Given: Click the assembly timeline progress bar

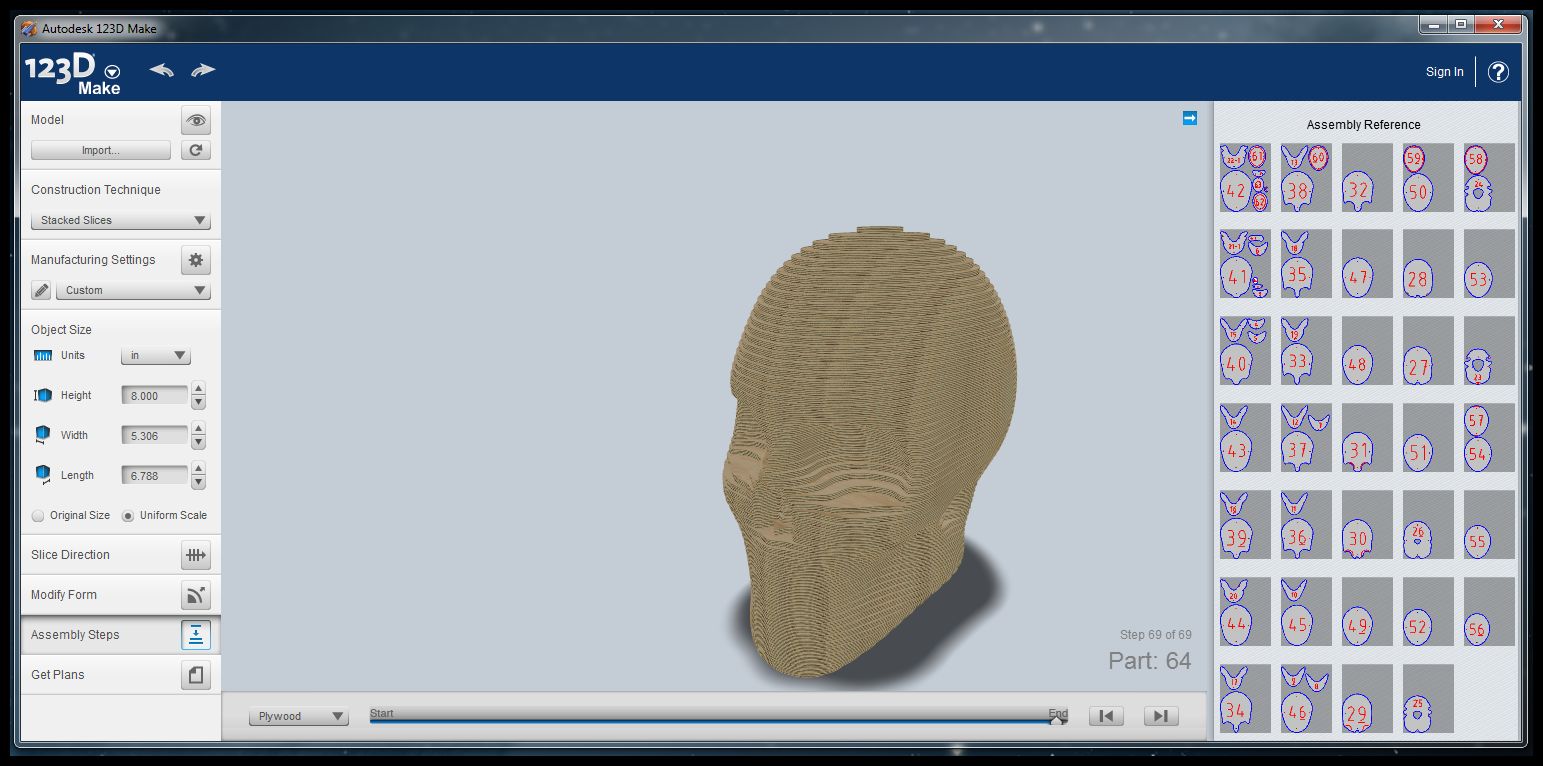Looking at the screenshot, I should (x=718, y=719).
